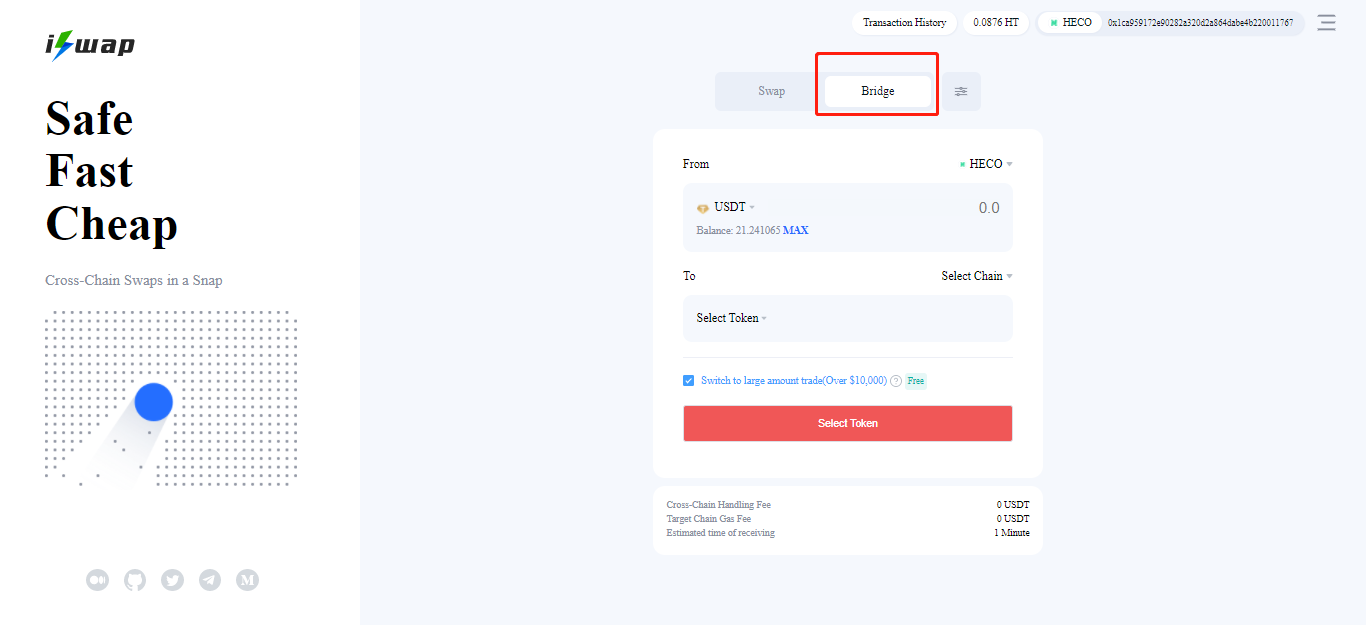Open Transaction History
This screenshot has width=1366, height=625.
pyautogui.click(x=904, y=22)
